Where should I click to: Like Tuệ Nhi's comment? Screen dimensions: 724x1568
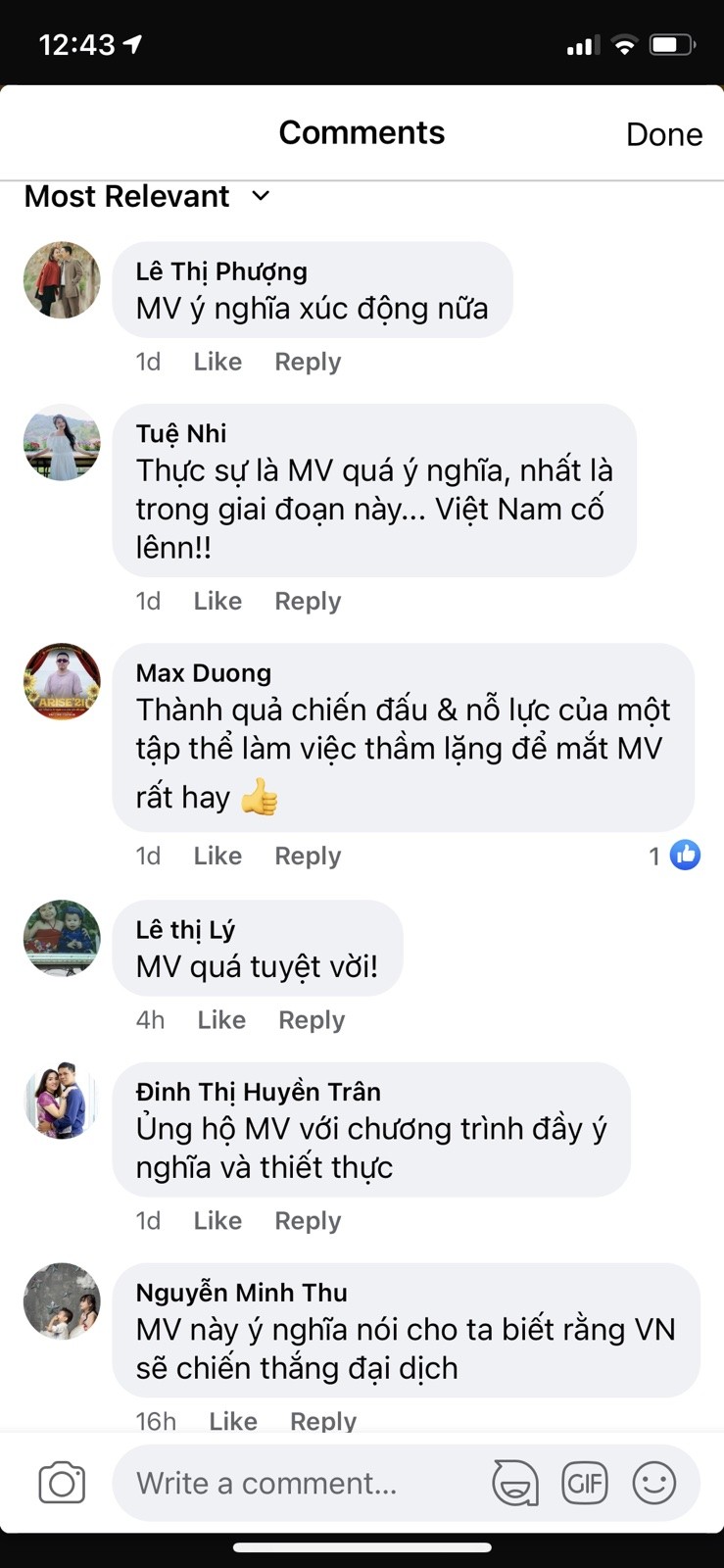217,601
